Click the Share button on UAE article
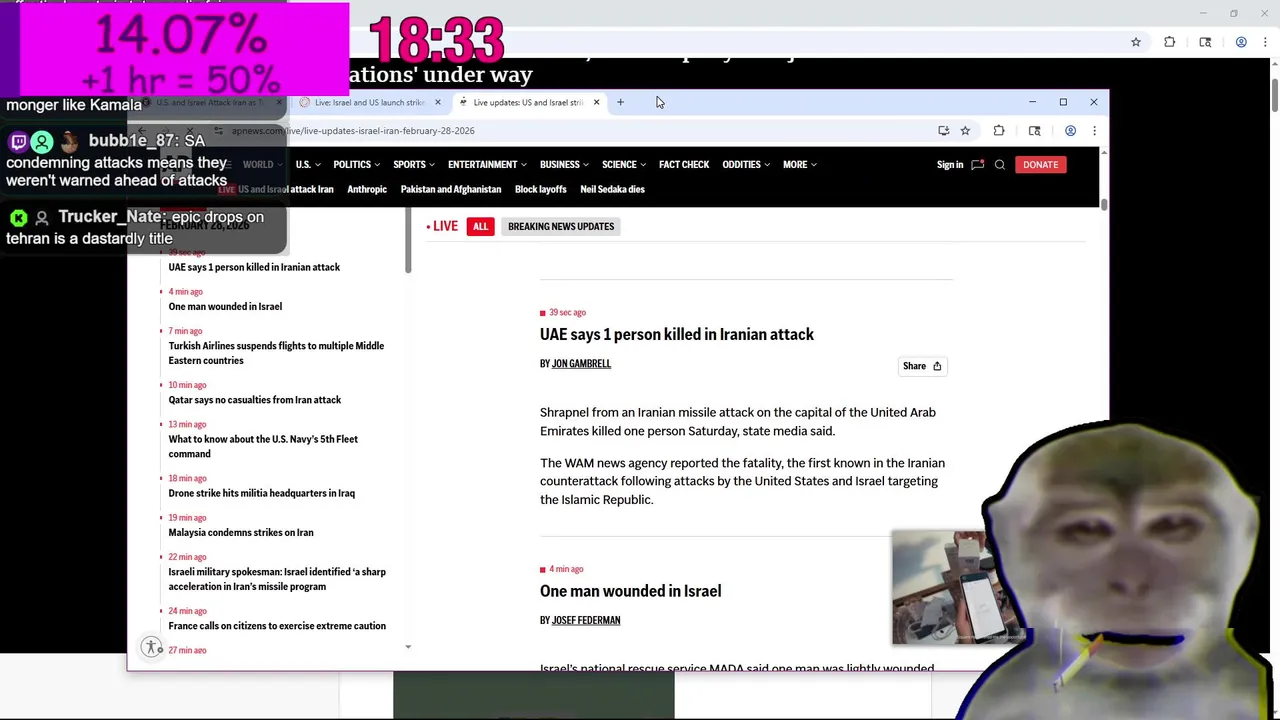This screenshot has height=720, width=1280. [x=922, y=366]
